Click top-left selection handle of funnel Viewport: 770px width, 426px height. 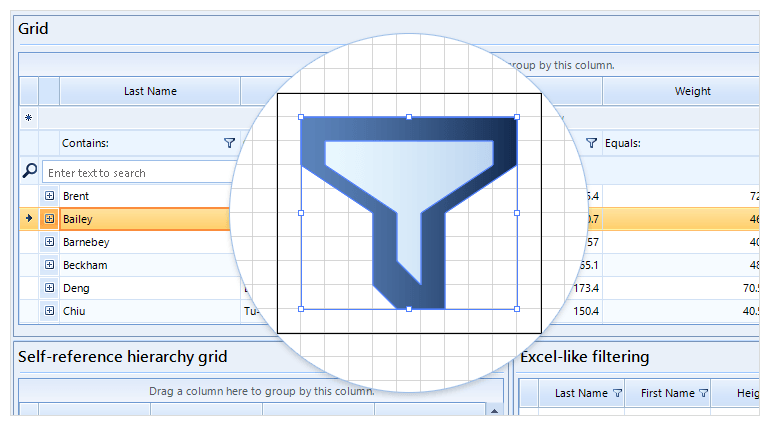[301, 117]
